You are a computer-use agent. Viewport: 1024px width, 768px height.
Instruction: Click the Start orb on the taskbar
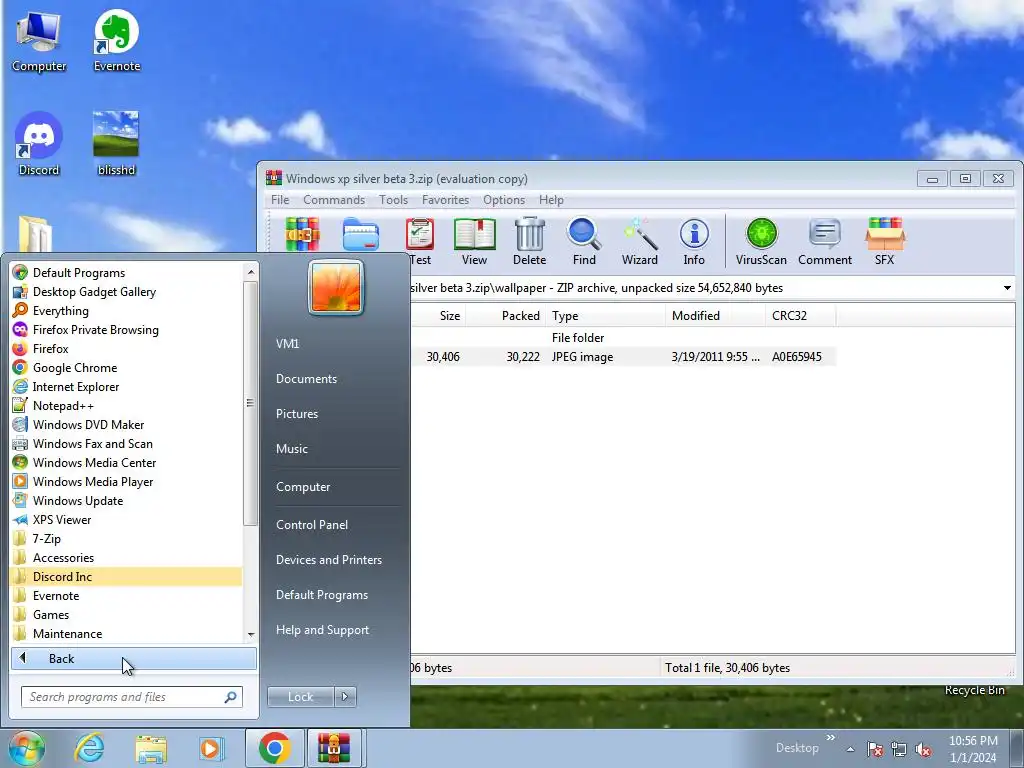click(x=27, y=748)
